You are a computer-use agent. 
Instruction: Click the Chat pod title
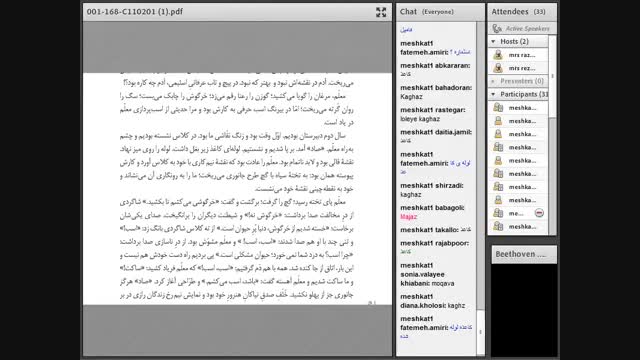(408, 12)
